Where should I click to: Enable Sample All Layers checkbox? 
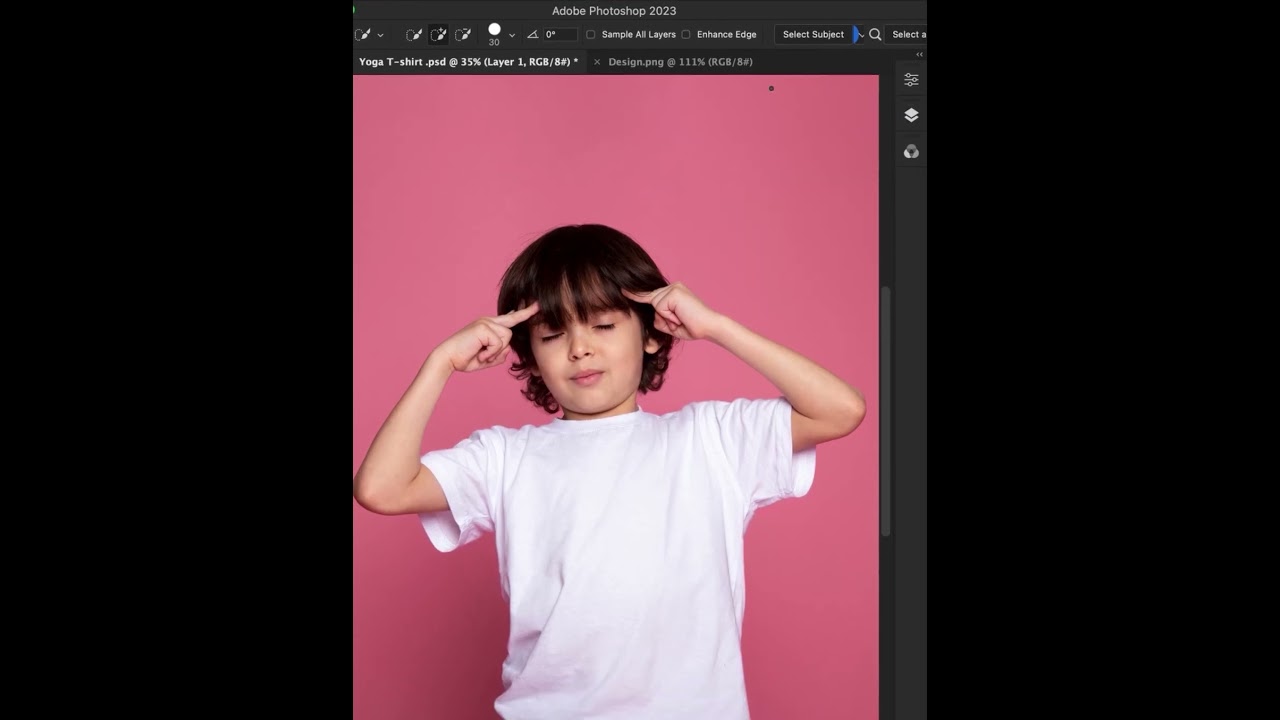[590, 34]
